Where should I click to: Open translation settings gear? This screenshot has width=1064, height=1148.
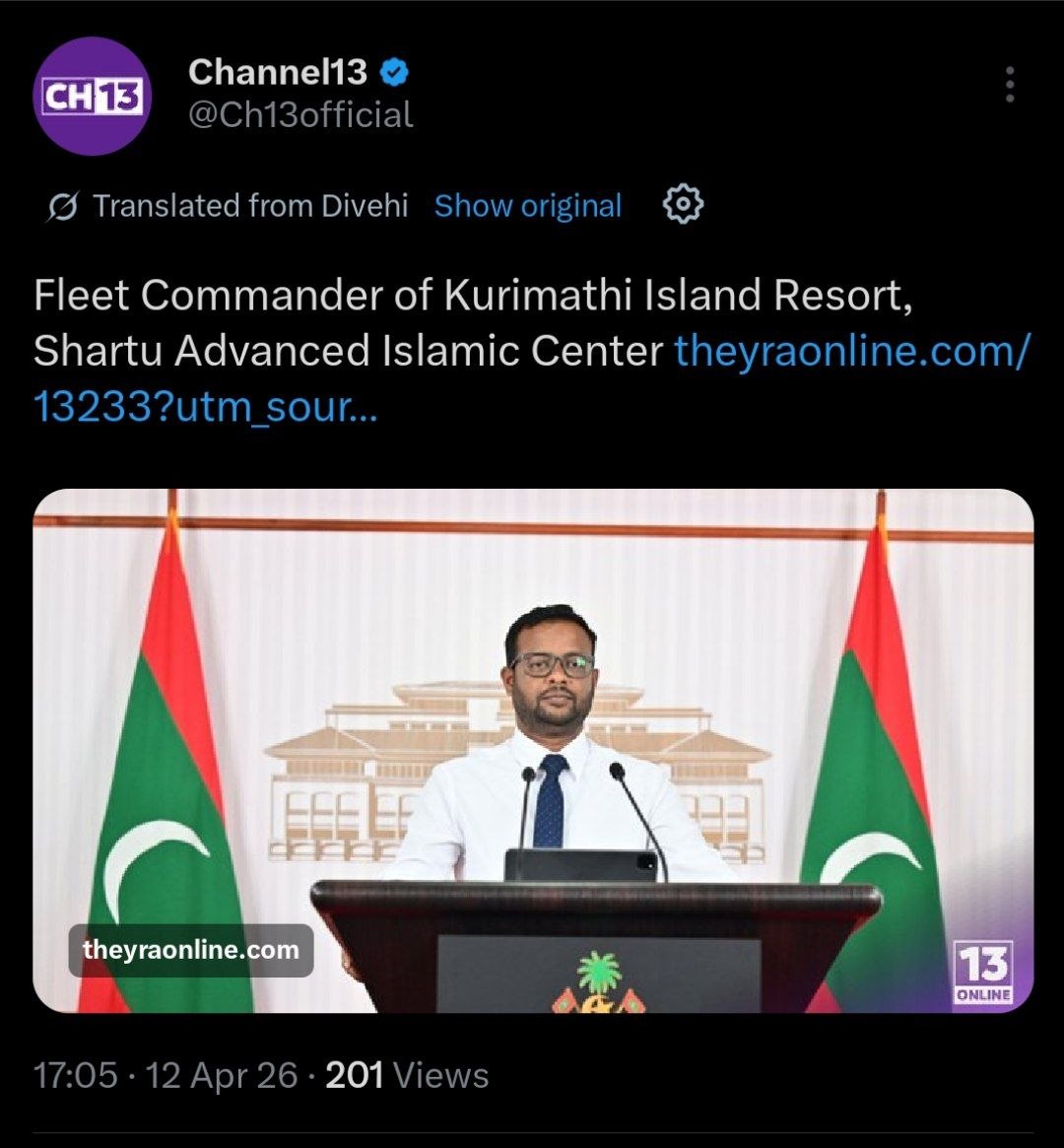683,205
